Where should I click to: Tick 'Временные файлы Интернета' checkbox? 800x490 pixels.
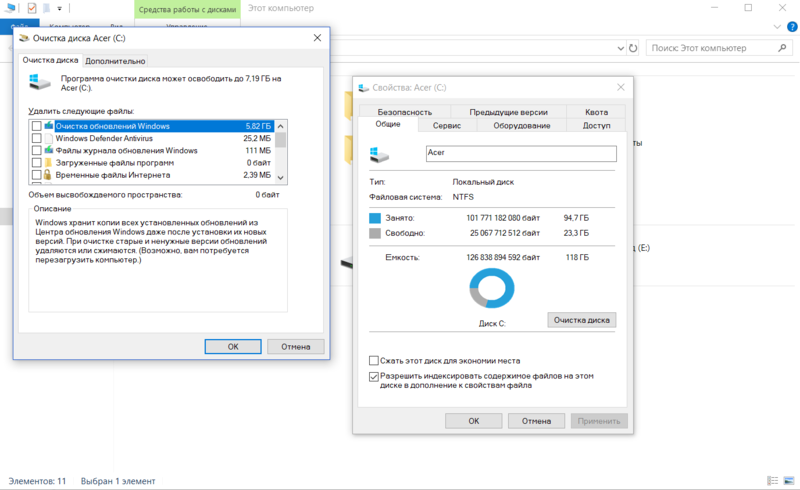click(x=36, y=175)
